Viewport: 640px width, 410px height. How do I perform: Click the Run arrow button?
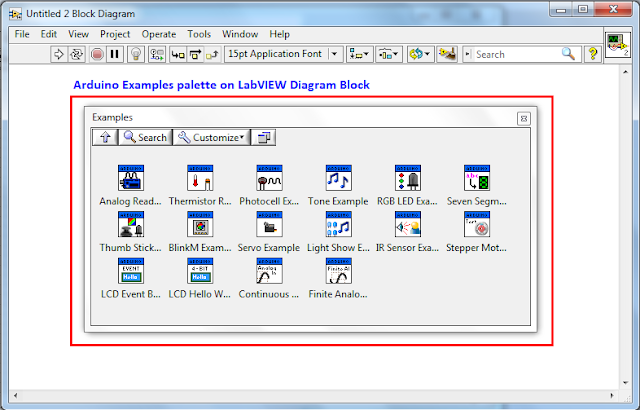[x=59, y=54]
